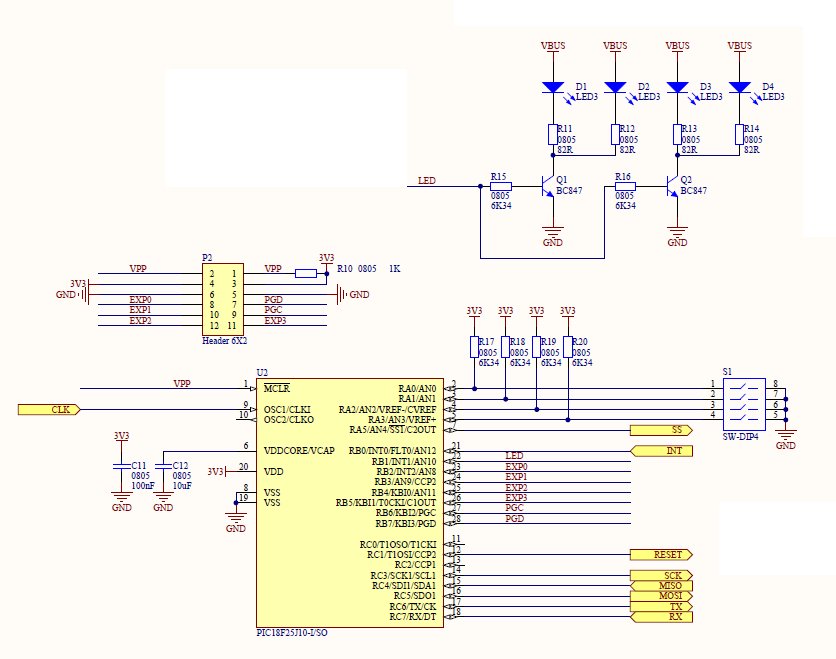Image resolution: width=836 pixels, height=659 pixels.
Task: Select pull-up resistor R20 symbol
Action: (x=568, y=347)
